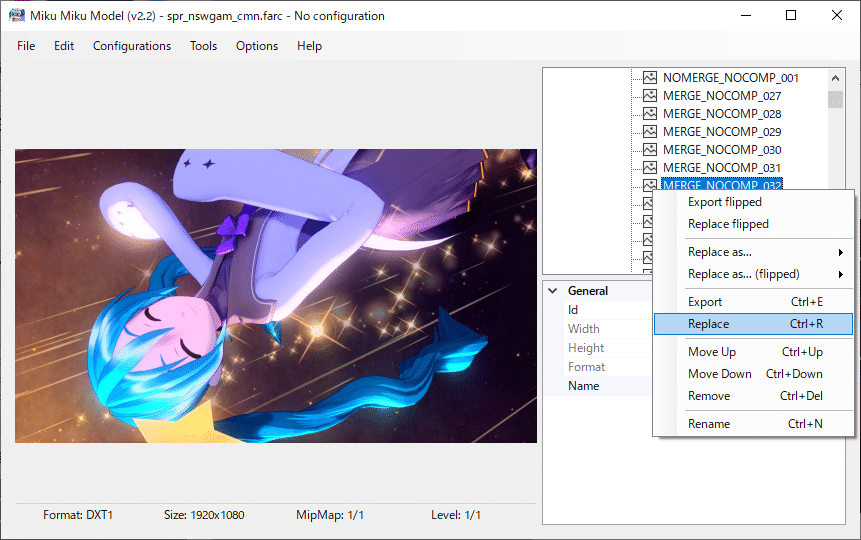Click the texture icon beside MERGE_NOCOMP_027
Screen dimensions: 861x540
tap(650, 96)
